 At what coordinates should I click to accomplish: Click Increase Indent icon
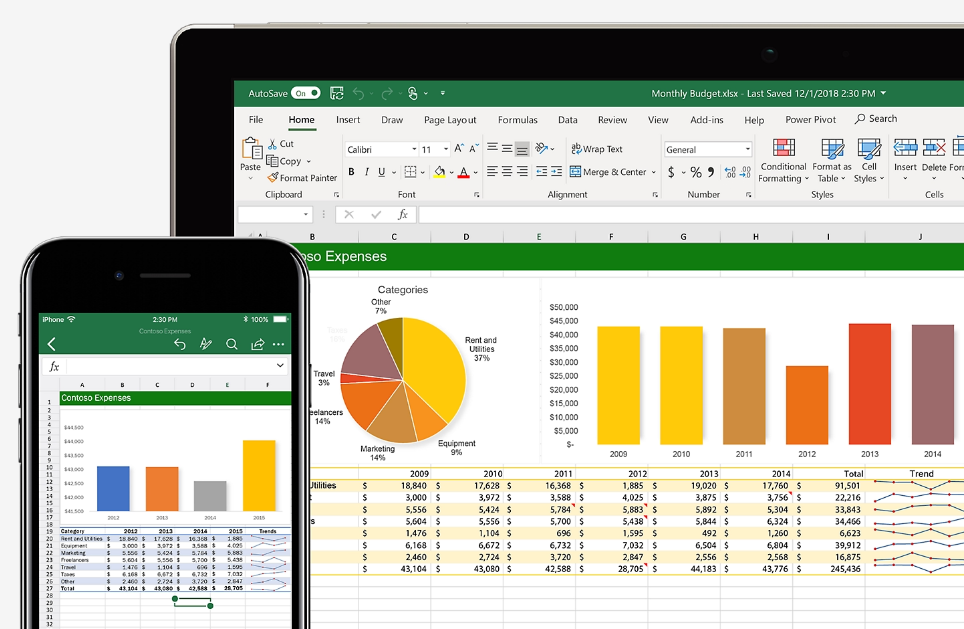pyautogui.click(x=556, y=172)
